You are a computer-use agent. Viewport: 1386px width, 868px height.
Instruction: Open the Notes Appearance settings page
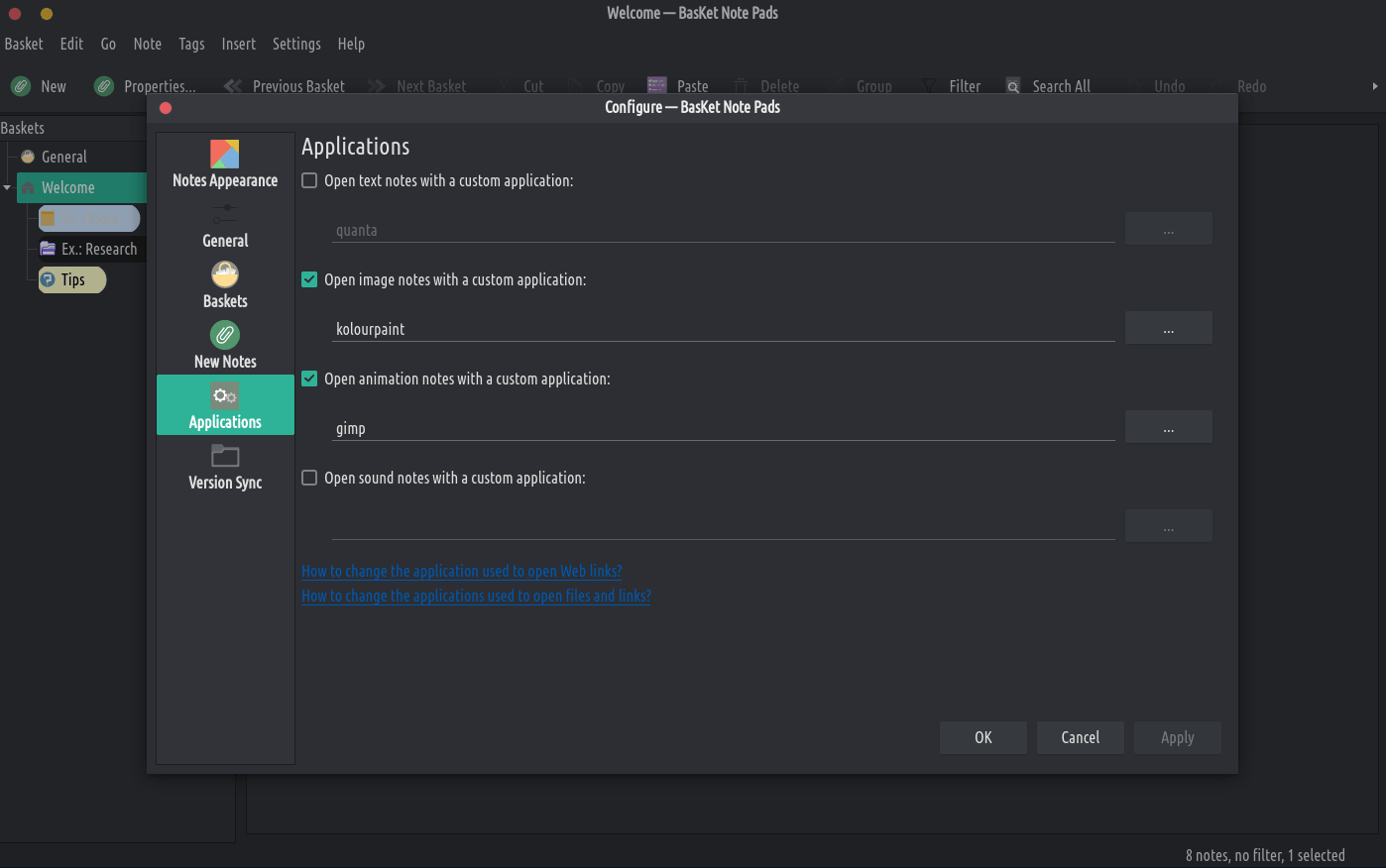tap(225, 163)
